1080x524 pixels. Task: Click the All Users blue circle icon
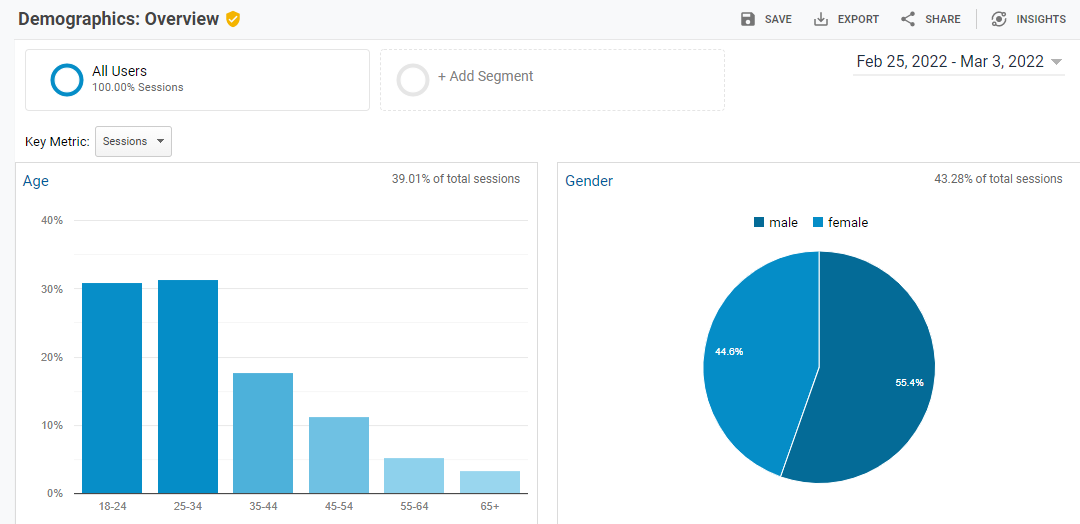[67, 80]
